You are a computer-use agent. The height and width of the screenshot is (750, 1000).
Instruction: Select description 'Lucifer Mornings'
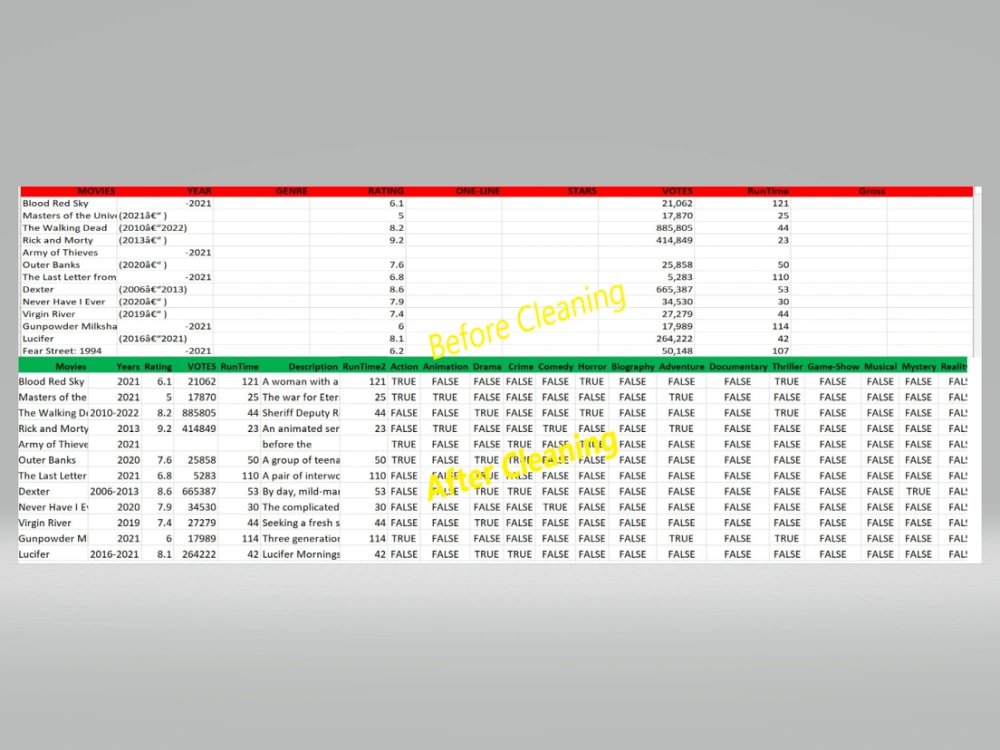click(300, 554)
